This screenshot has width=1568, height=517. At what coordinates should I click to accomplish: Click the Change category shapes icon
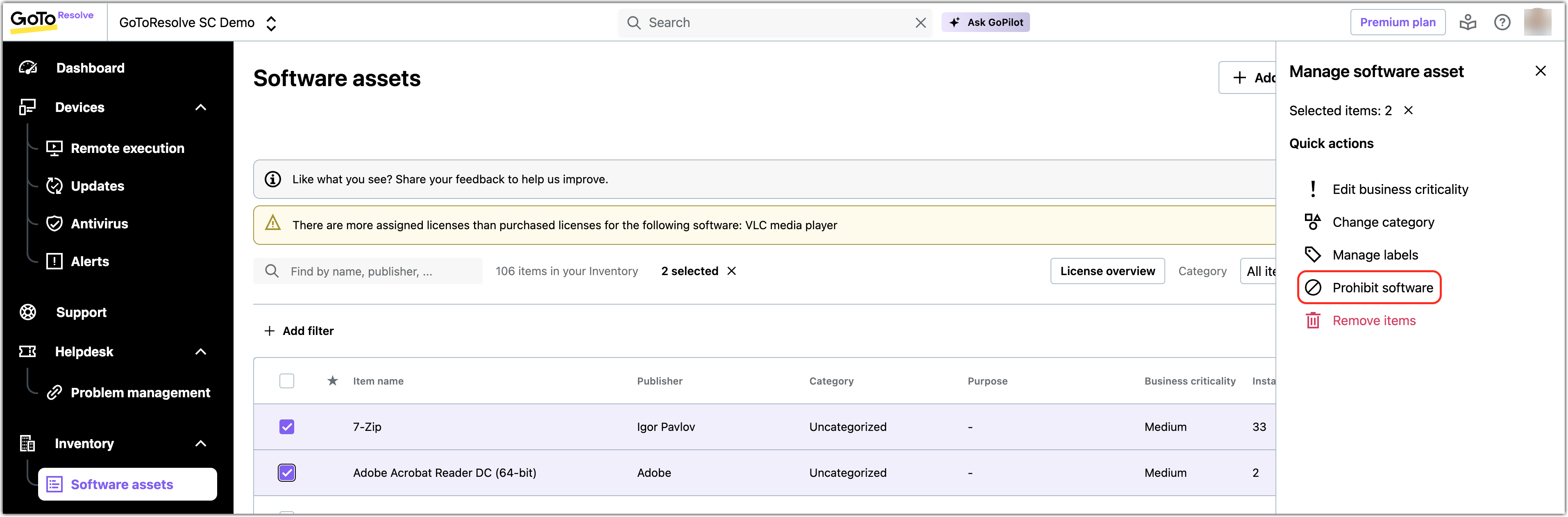1313,222
